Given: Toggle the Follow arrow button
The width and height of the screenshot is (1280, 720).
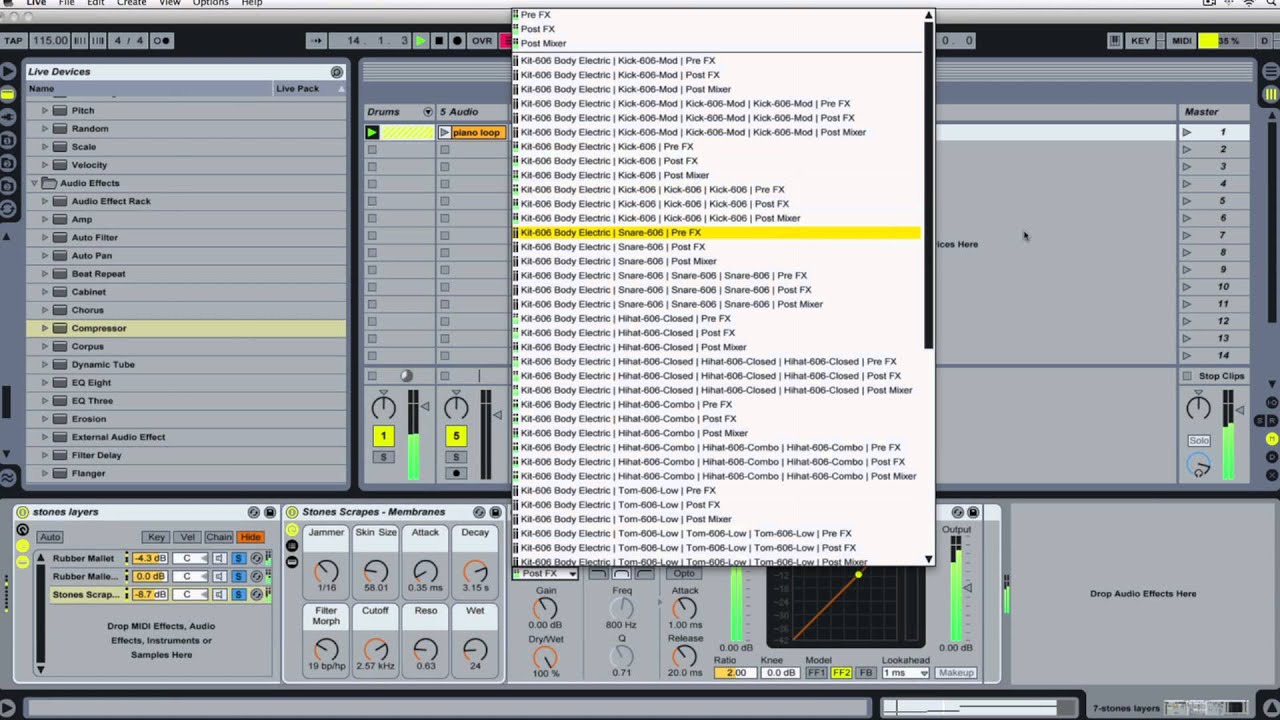Looking at the screenshot, I should (x=317, y=41).
